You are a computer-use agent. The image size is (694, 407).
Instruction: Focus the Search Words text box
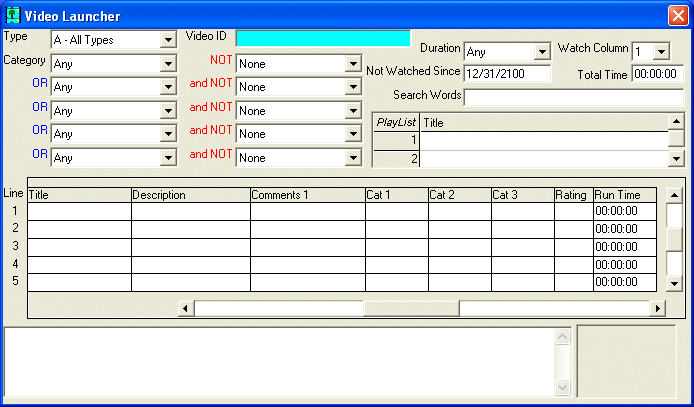pos(574,97)
